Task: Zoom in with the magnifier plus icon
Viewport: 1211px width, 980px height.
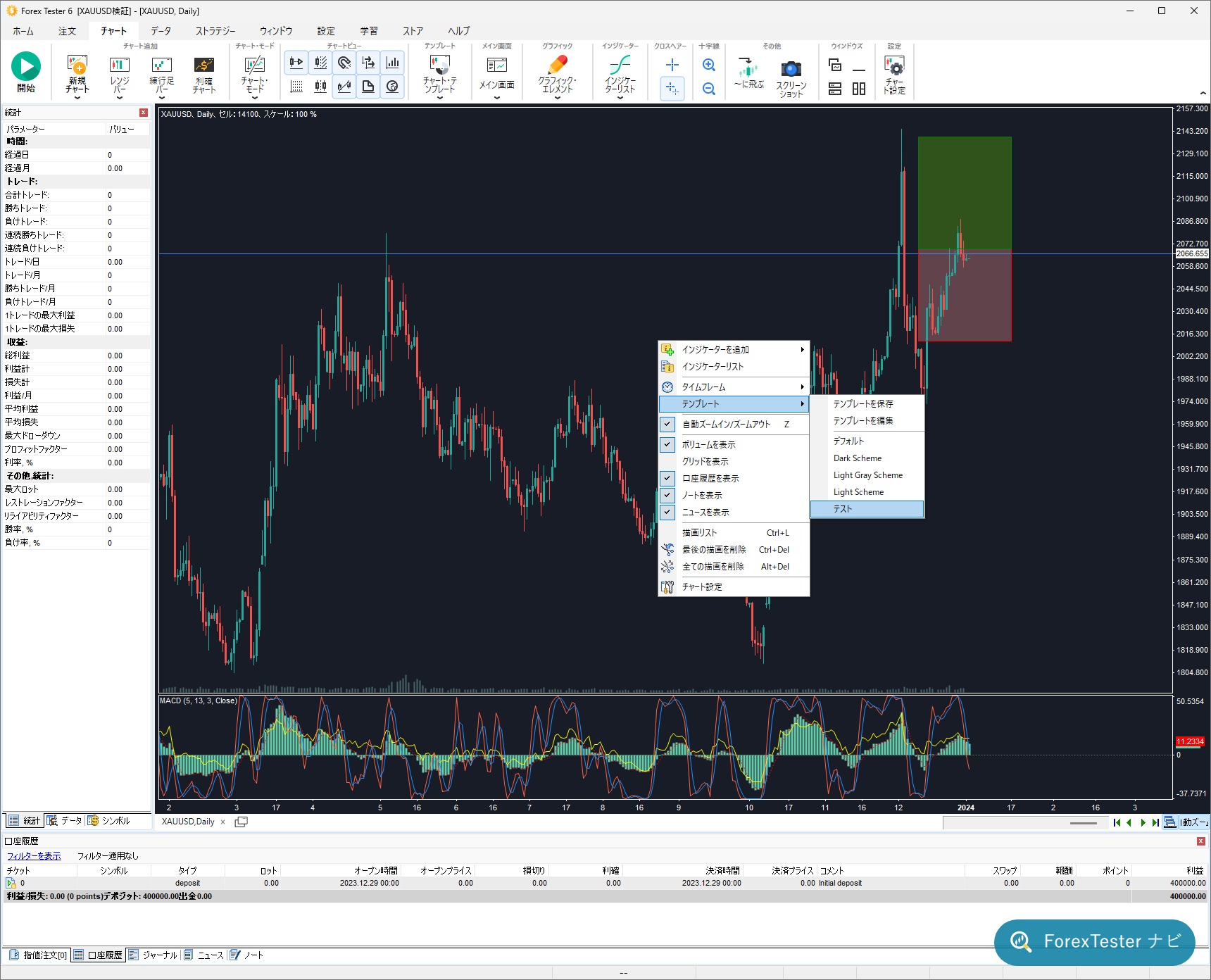Action: (709, 65)
